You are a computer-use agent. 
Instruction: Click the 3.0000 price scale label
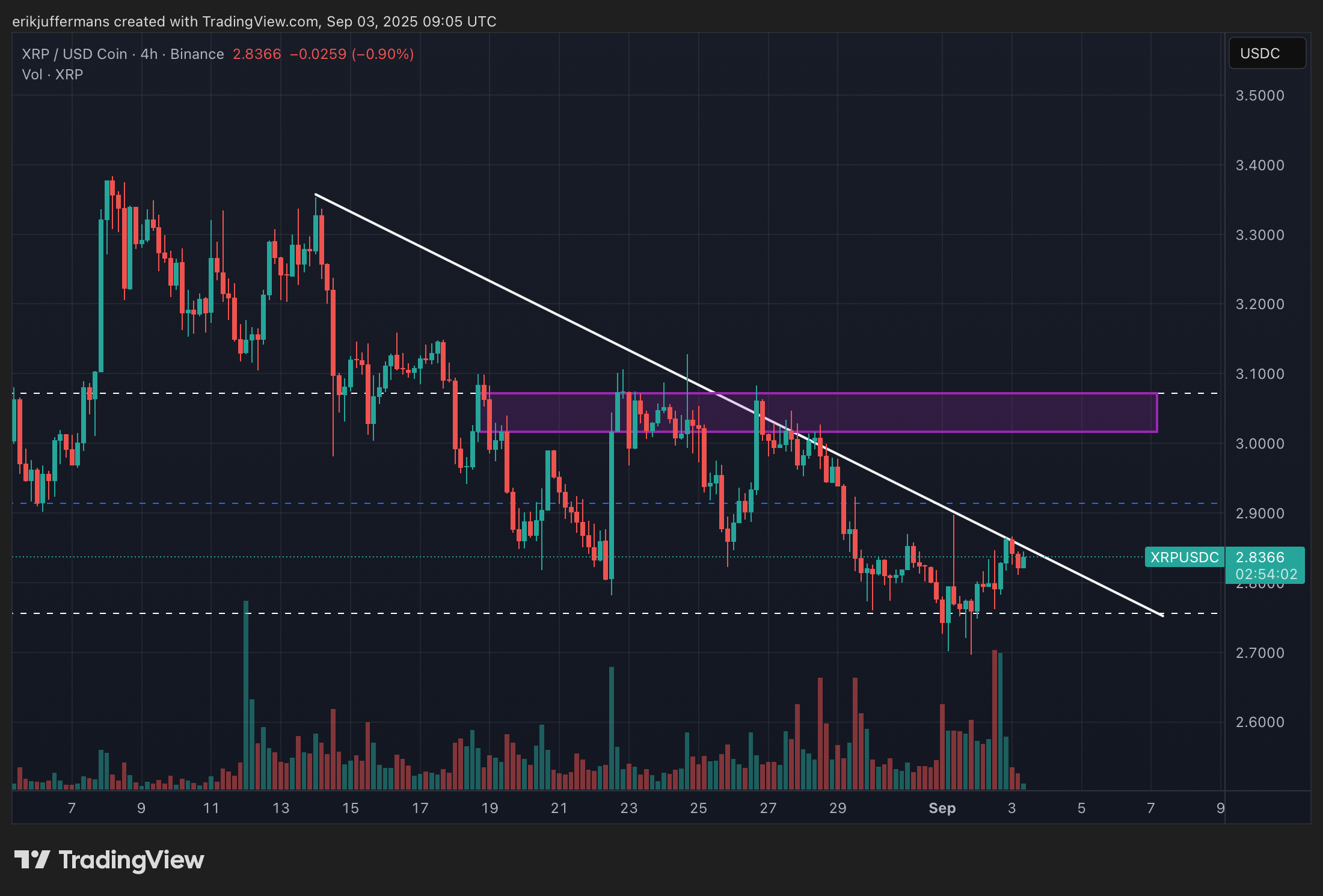tap(1259, 444)
